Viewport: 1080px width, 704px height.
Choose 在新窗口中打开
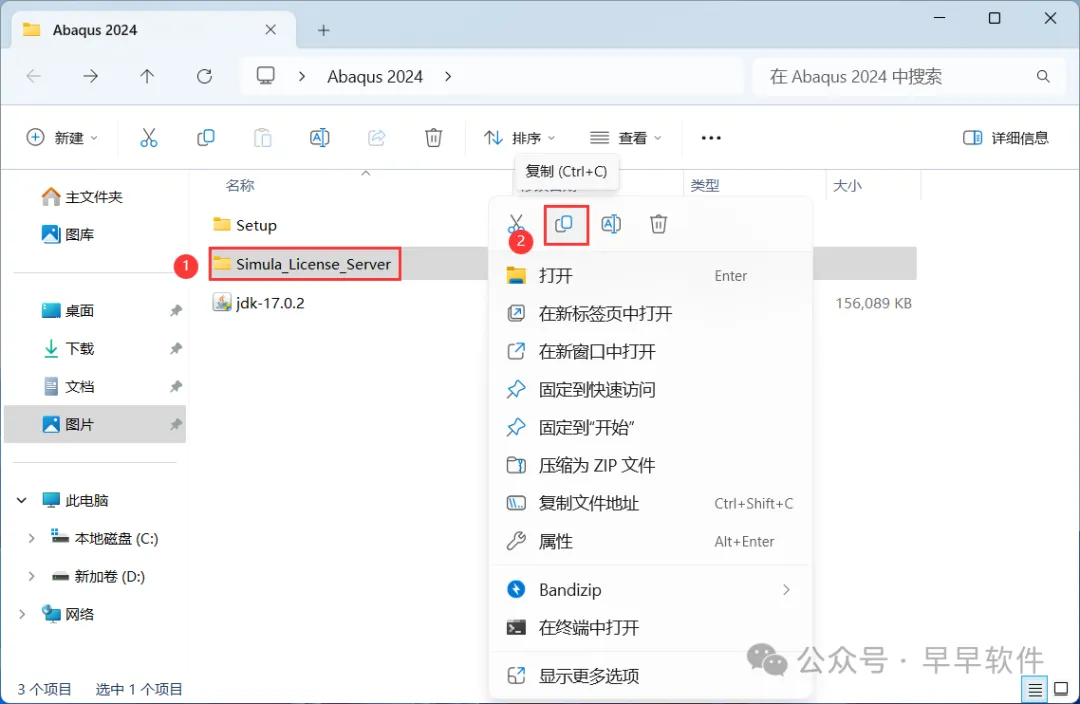point(651,351)
